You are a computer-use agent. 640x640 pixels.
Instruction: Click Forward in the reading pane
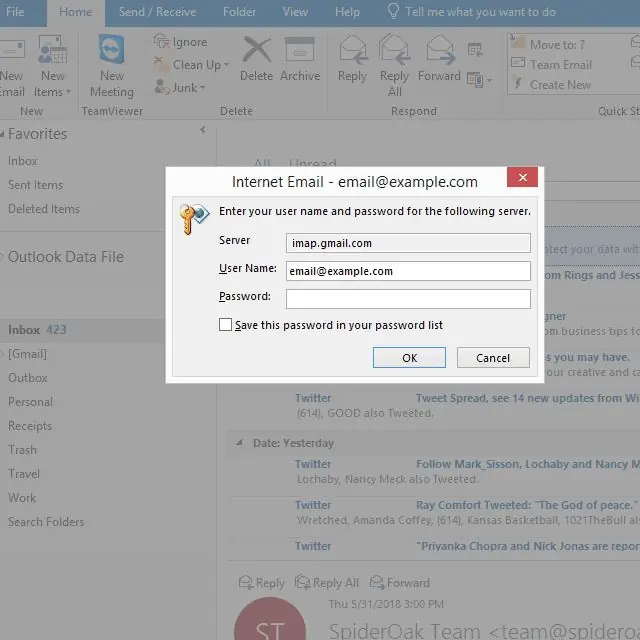pyautogui.click(x=400, y=582)
